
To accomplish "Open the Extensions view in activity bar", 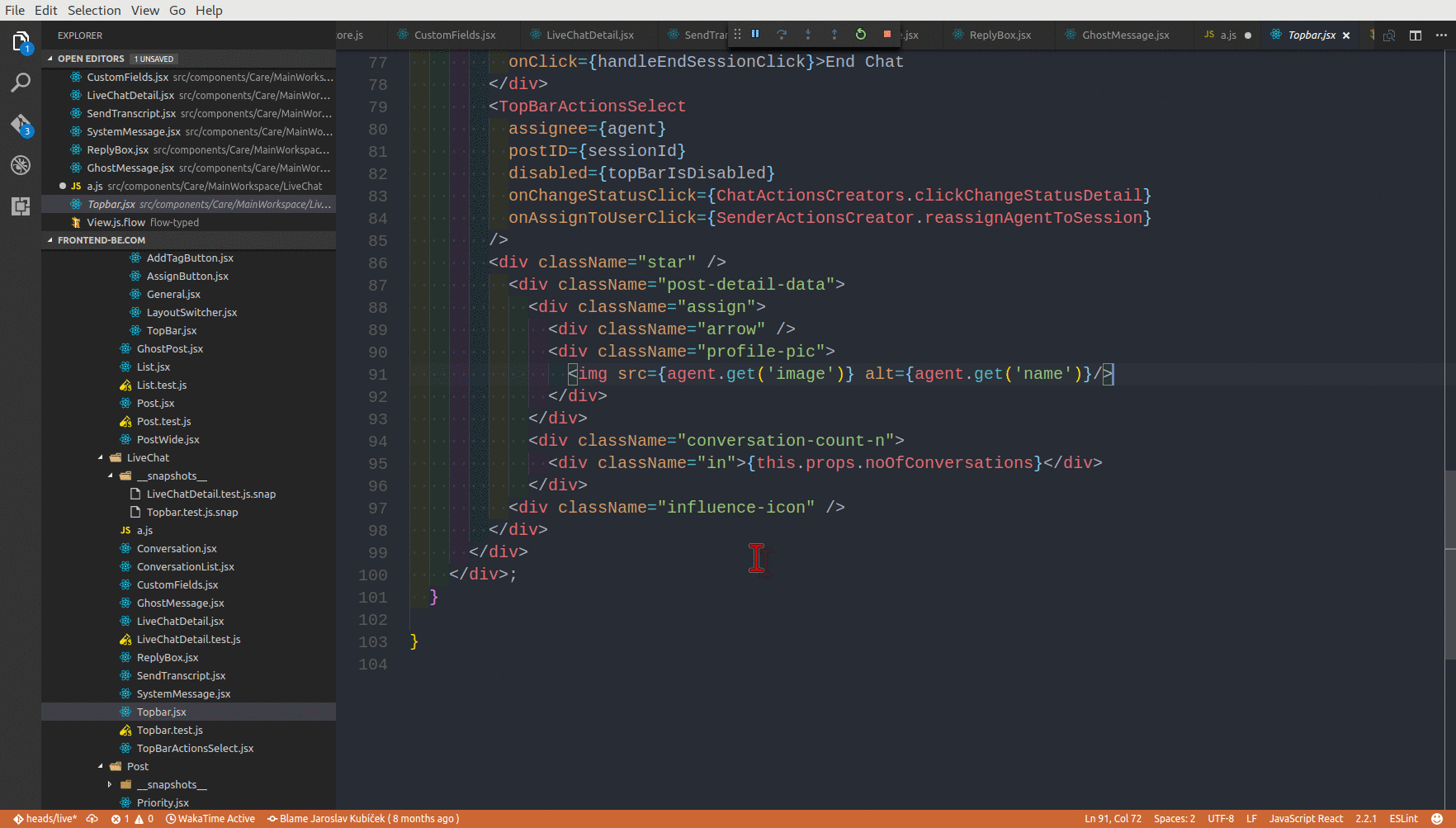I will 21,206.
